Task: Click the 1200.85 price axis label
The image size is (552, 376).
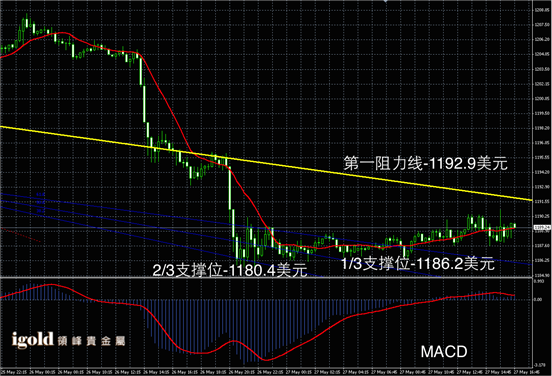Action: (x=542, y=99)
